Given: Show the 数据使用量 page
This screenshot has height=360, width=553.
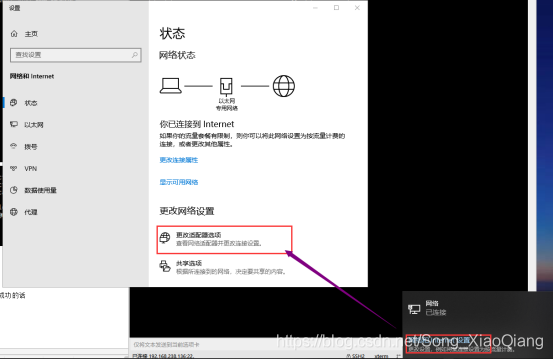Looking at the screenshot, I should pyautogui.click(x=41, y=190).
